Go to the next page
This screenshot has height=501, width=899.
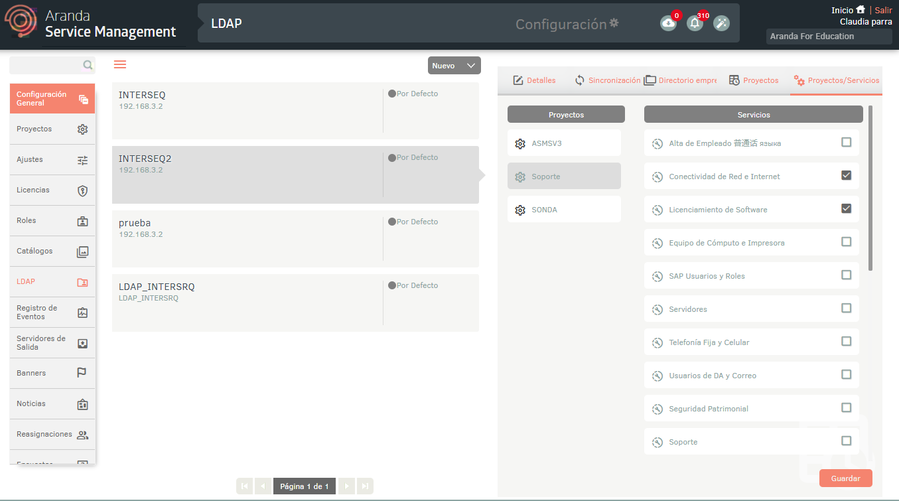point(346,486)
